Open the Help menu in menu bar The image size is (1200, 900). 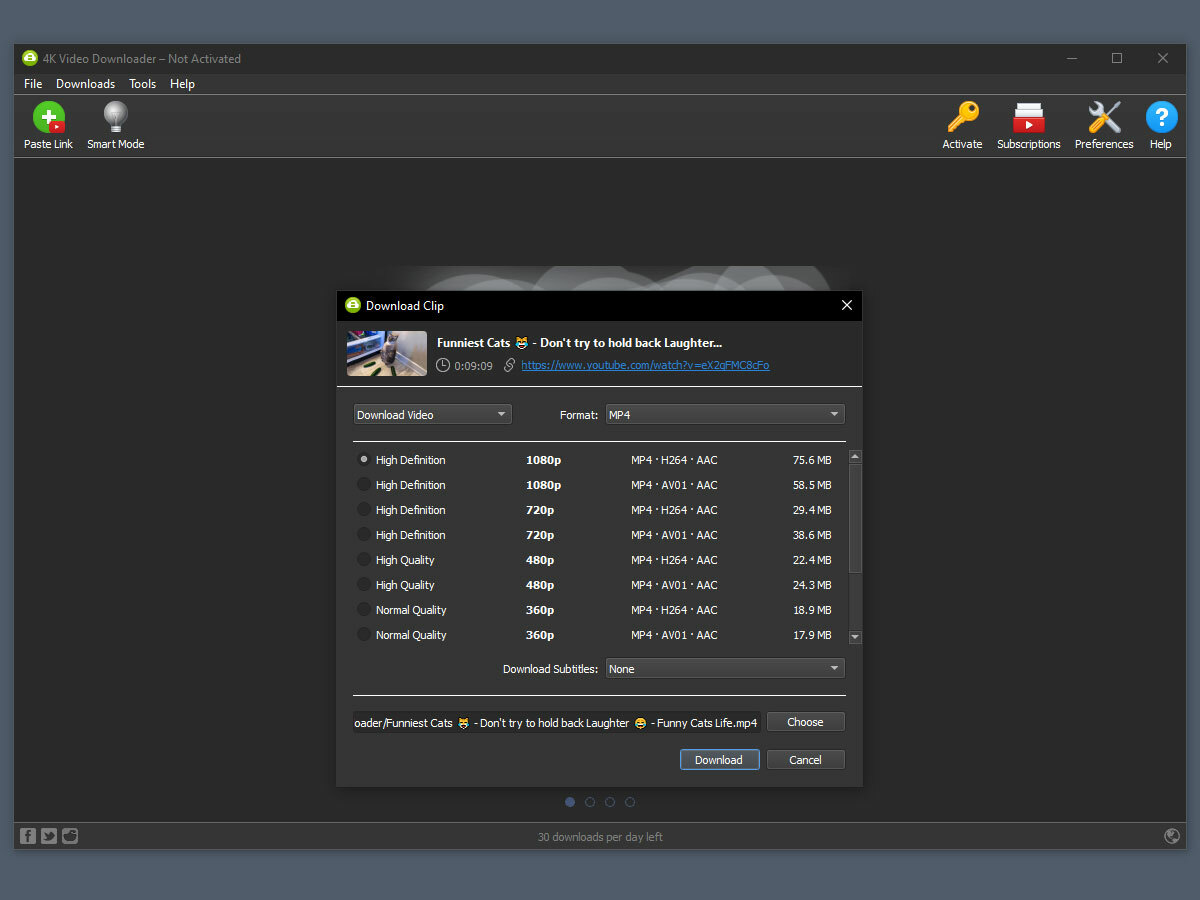coord(182,84)
